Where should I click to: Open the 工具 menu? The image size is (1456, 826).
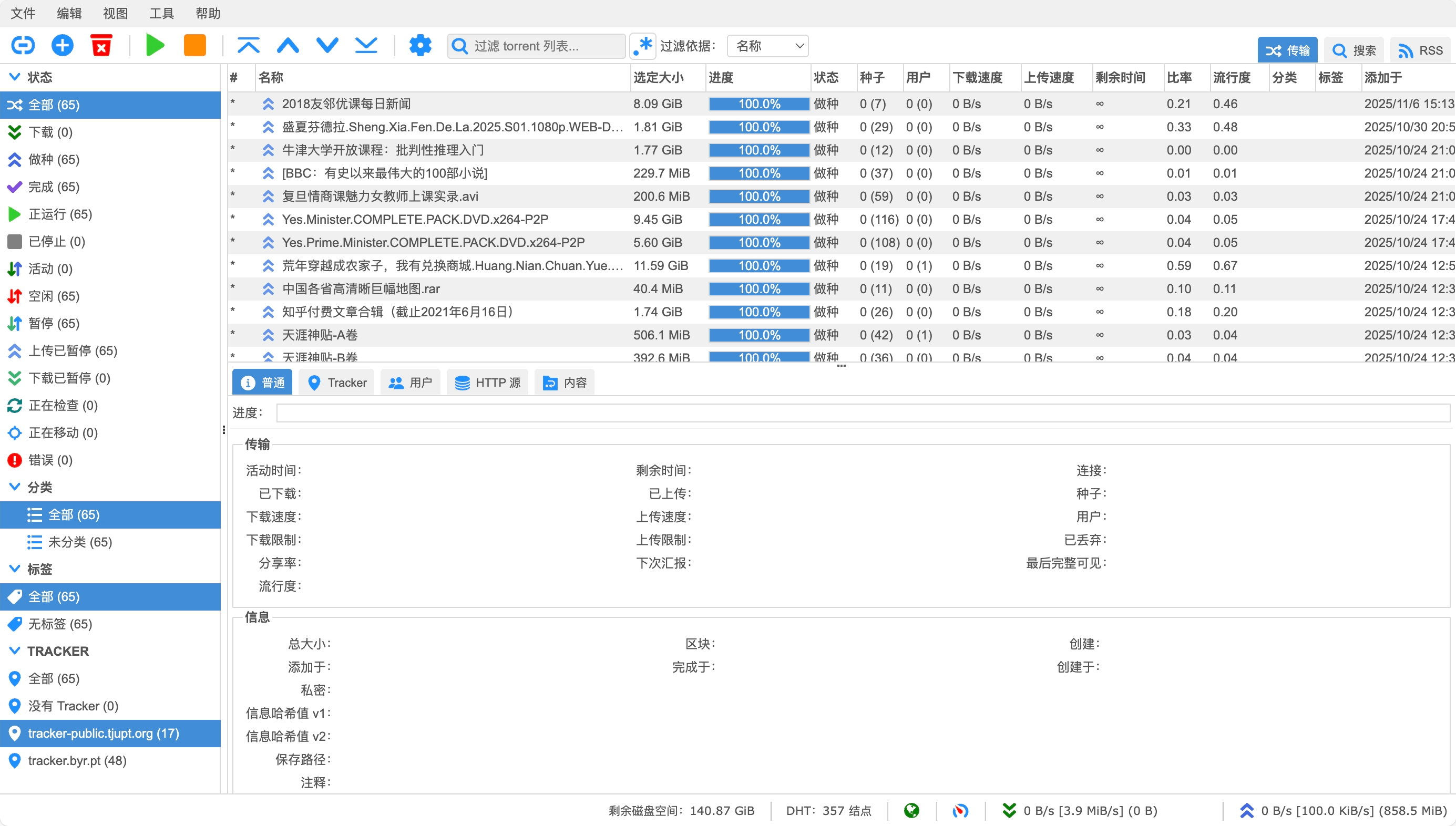[x=161, y=13]
